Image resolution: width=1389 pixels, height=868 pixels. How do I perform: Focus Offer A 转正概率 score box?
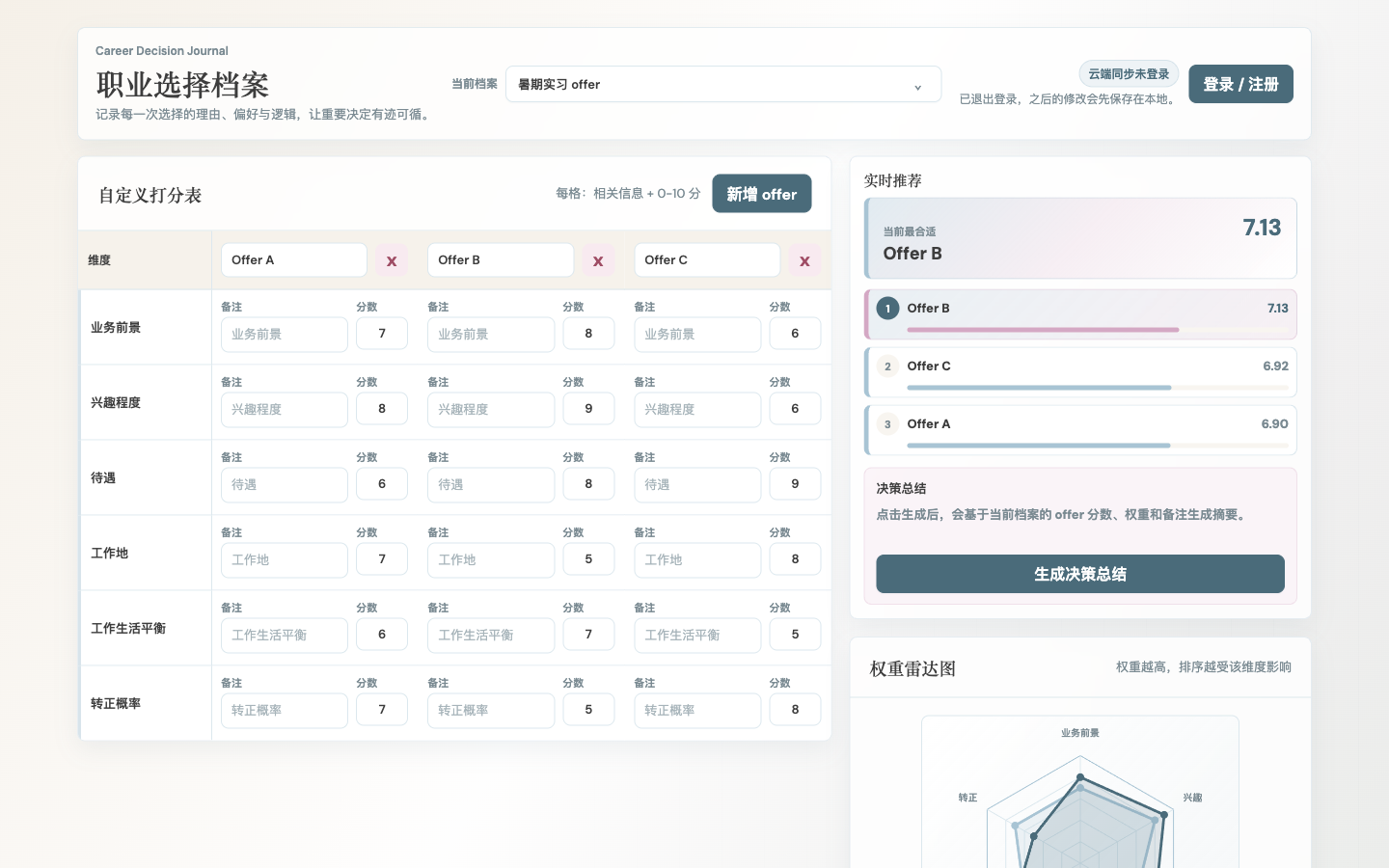pyautogui.click(x=382, y=710)
